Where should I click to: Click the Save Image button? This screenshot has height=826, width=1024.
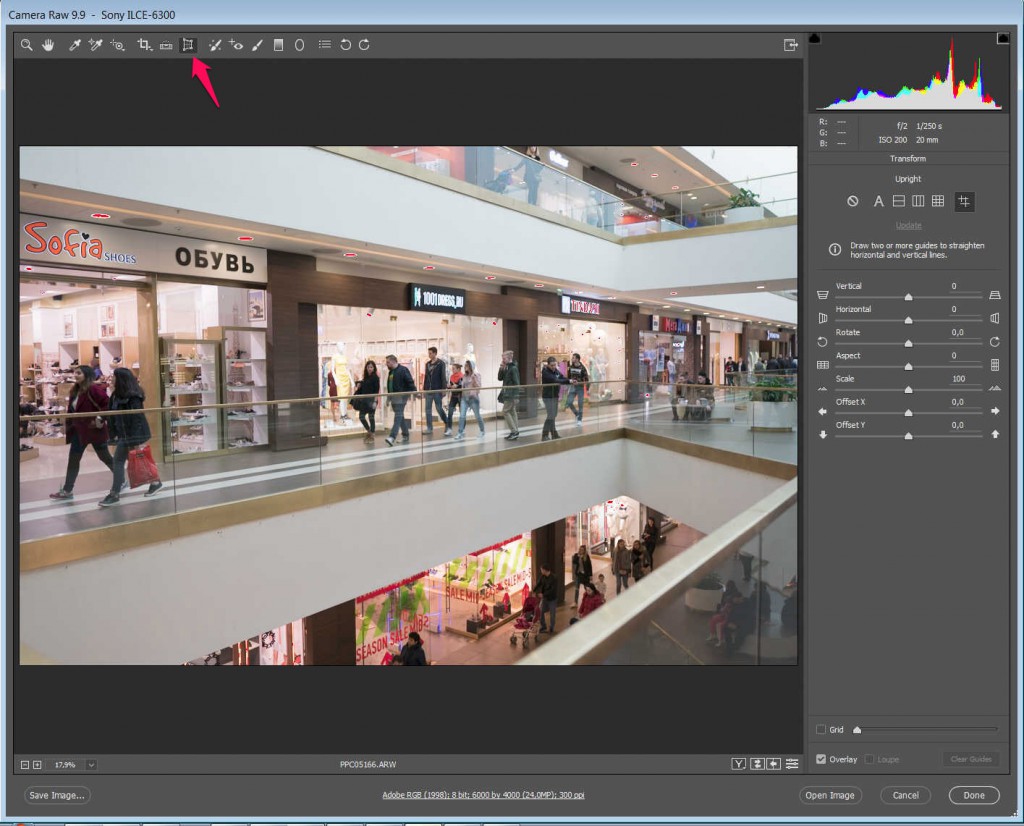click(58, 795)
